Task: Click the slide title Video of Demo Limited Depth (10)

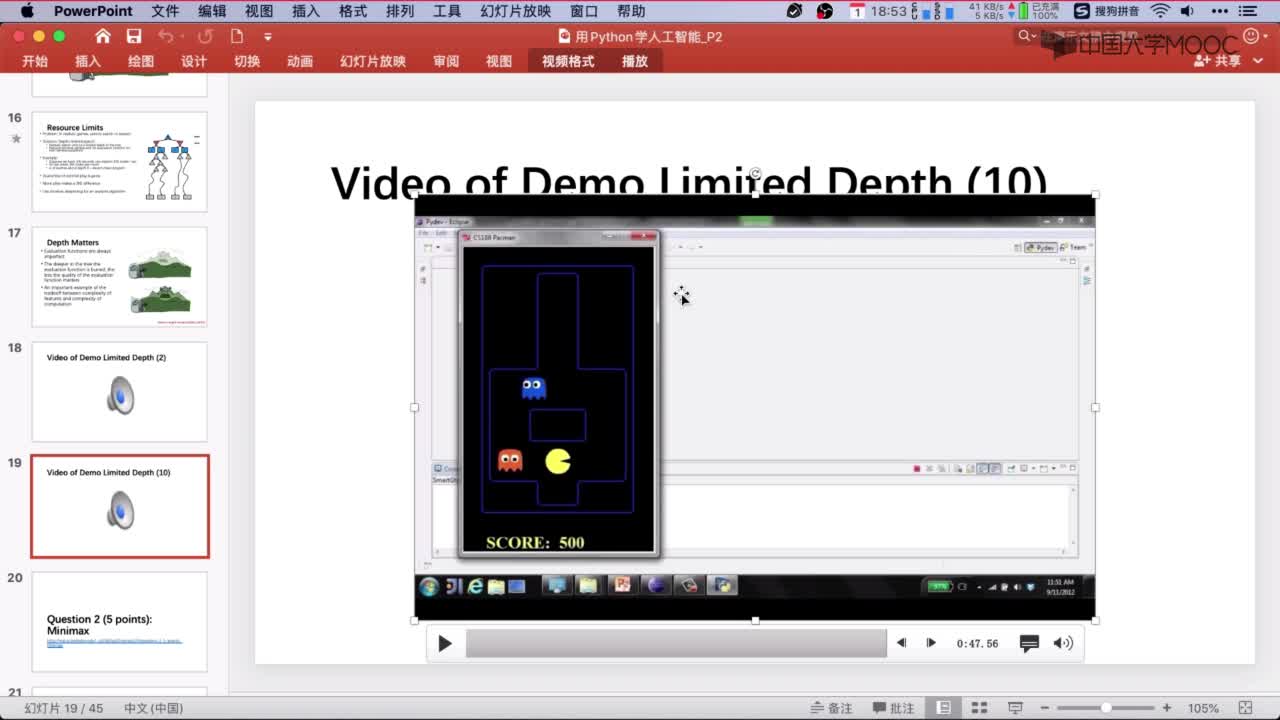Action: (688, 181)
